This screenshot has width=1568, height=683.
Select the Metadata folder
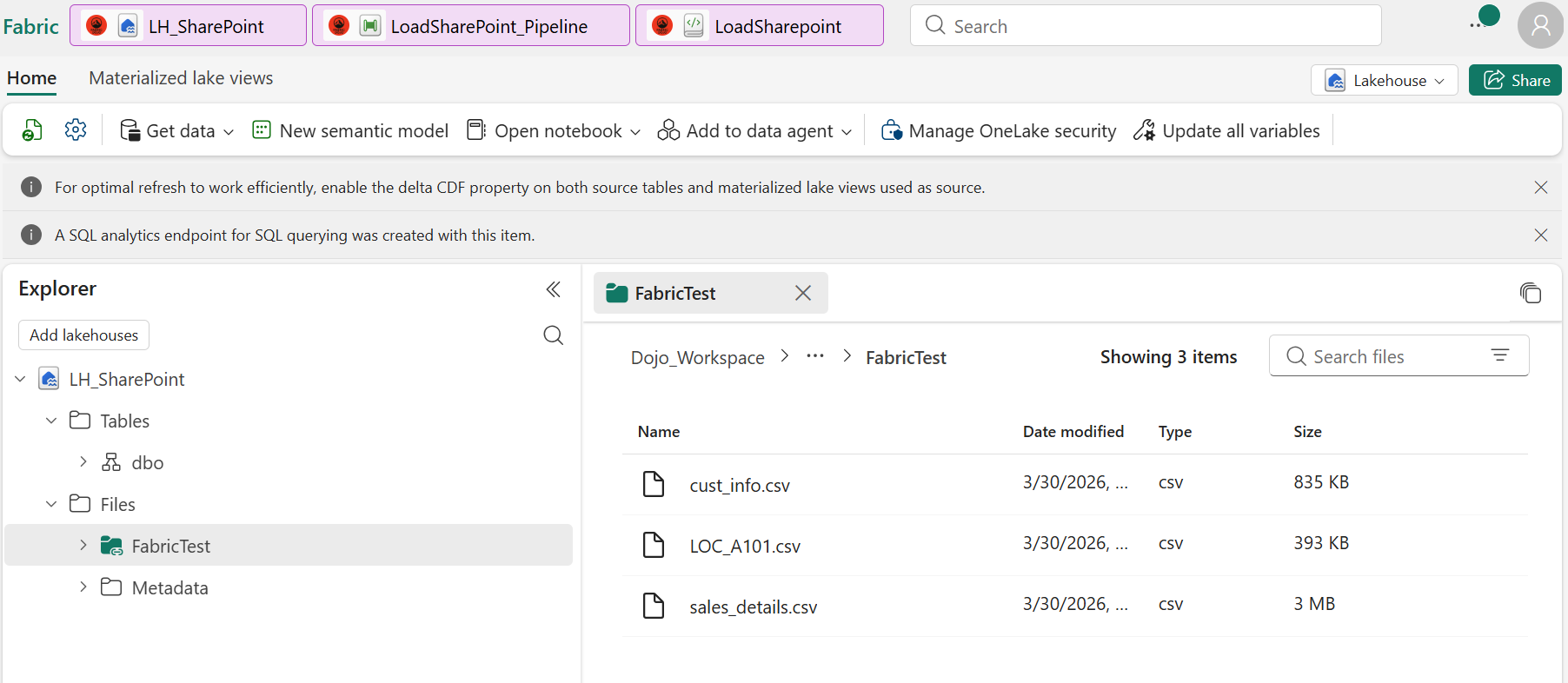(x=169, y=587)
